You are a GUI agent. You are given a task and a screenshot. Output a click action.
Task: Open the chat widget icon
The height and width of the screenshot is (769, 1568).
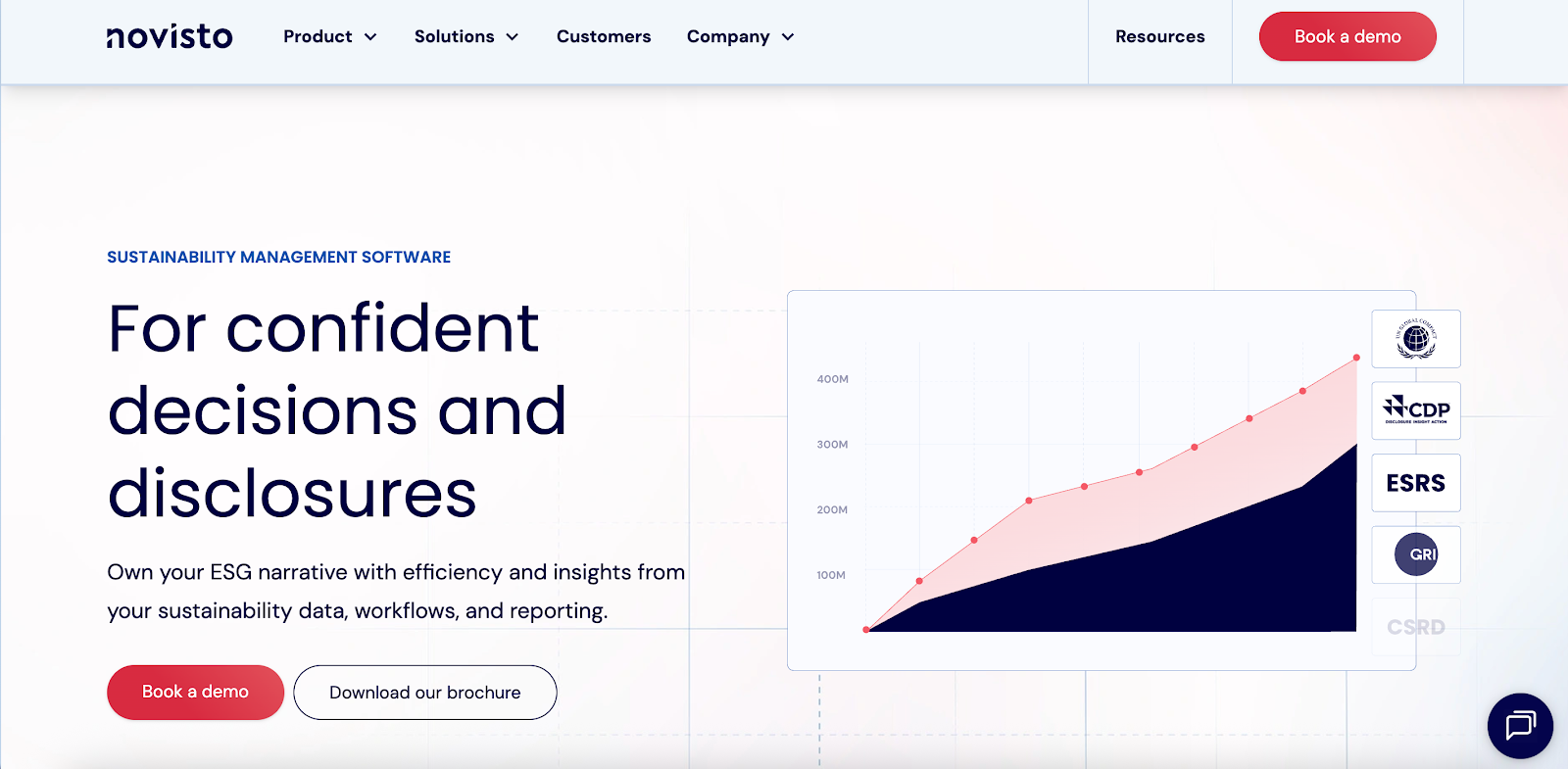[x=1520, y=726]
